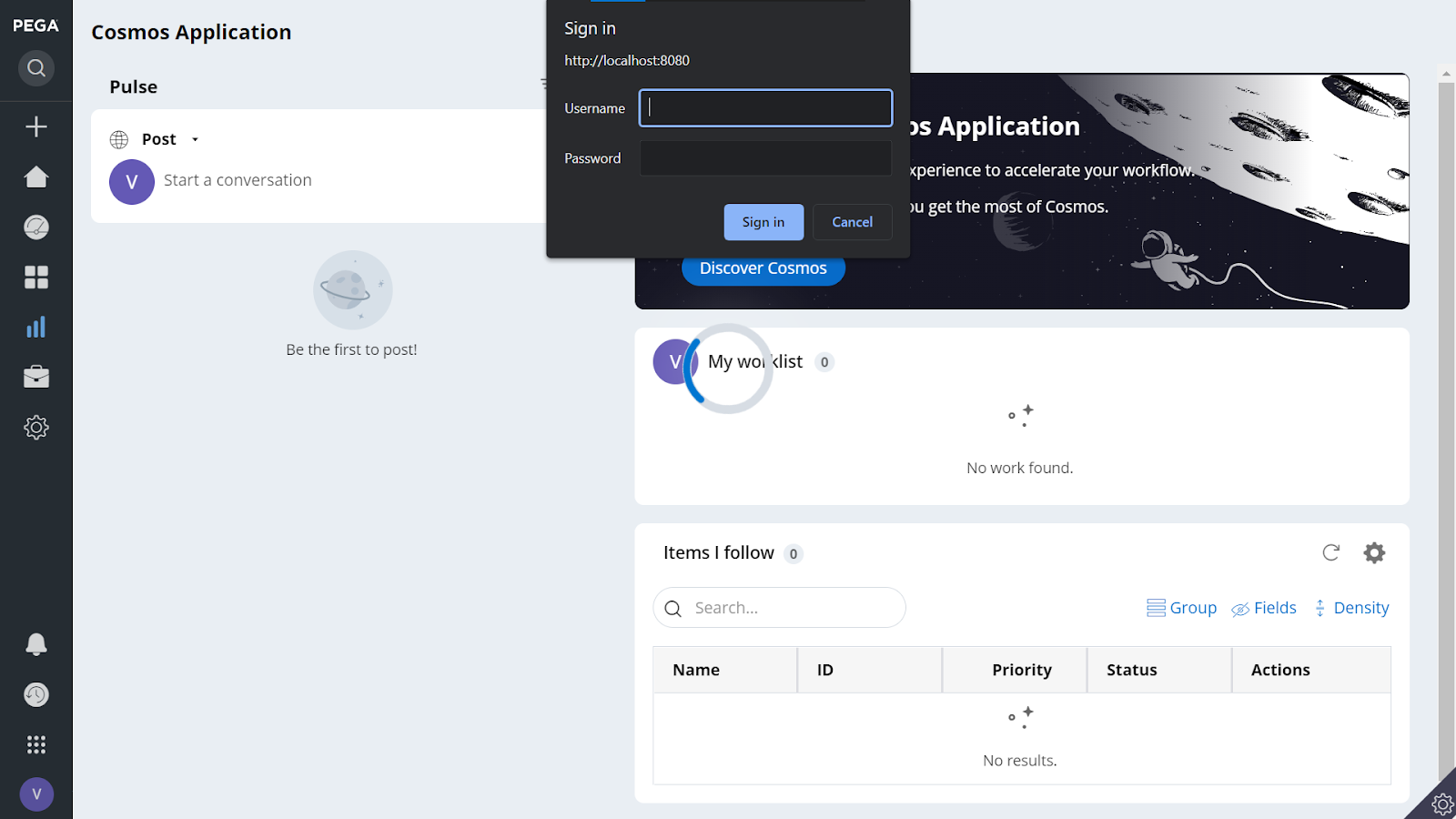
Task: Open notifications bell icon
Action: pyautogui.click(x=36, y=644)
